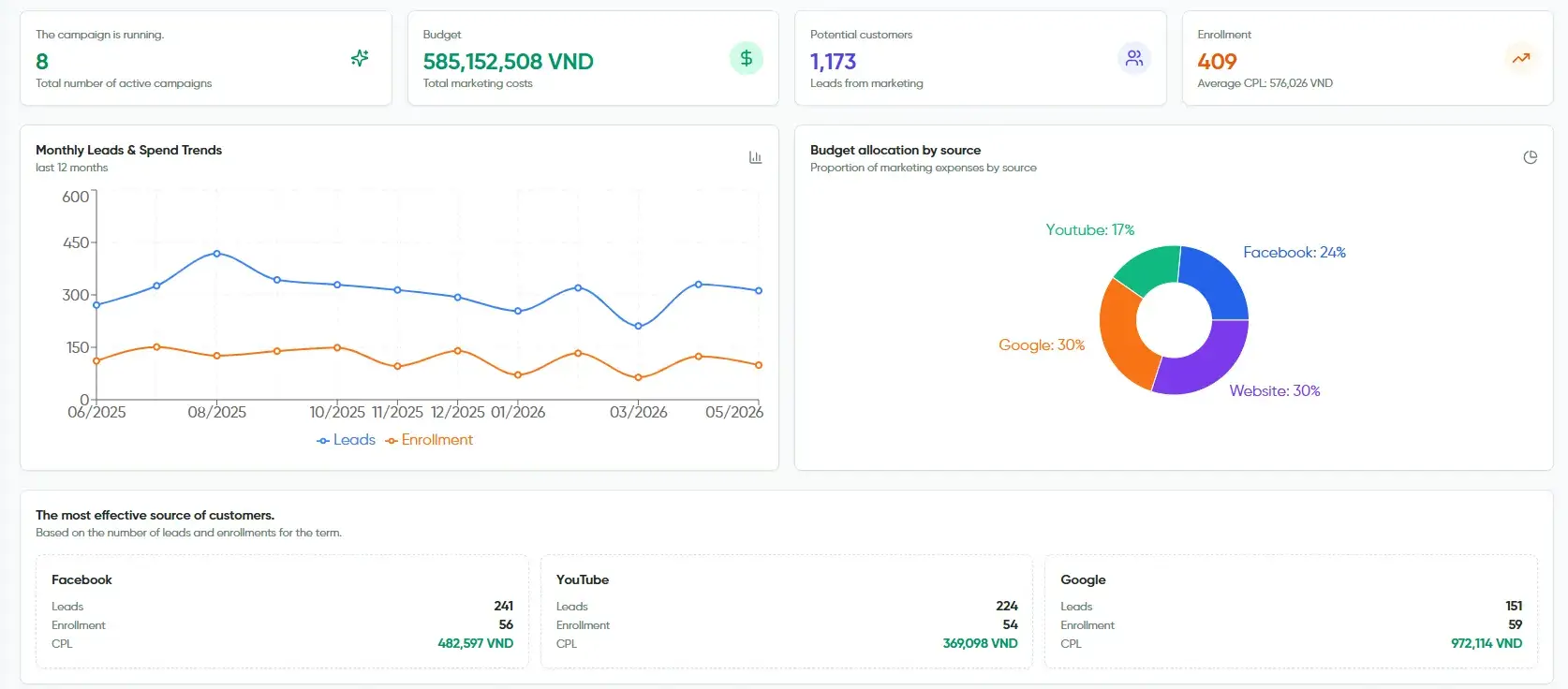Click the Leads peak point at 08/2025

click(216, 254)
